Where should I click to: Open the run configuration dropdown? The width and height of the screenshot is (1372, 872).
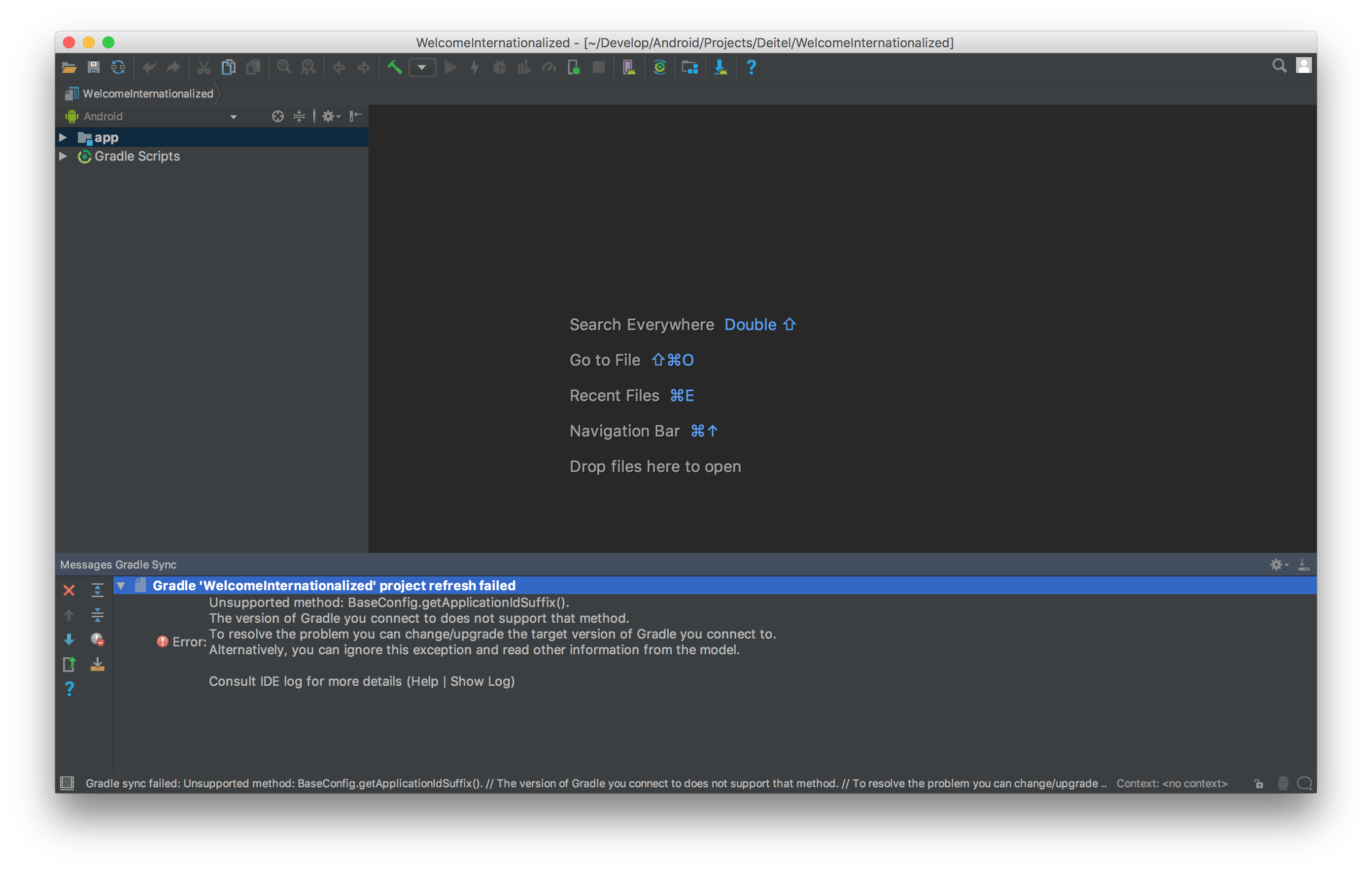click(422, 68)
